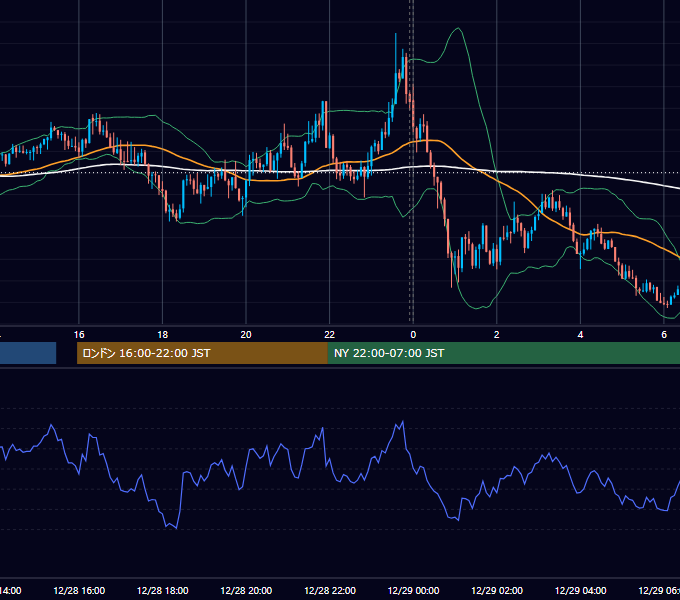This screenshot has width=680, height=600.
Task: Click the 16 hour label on upper axis
Action: click(x=79, y=335)
